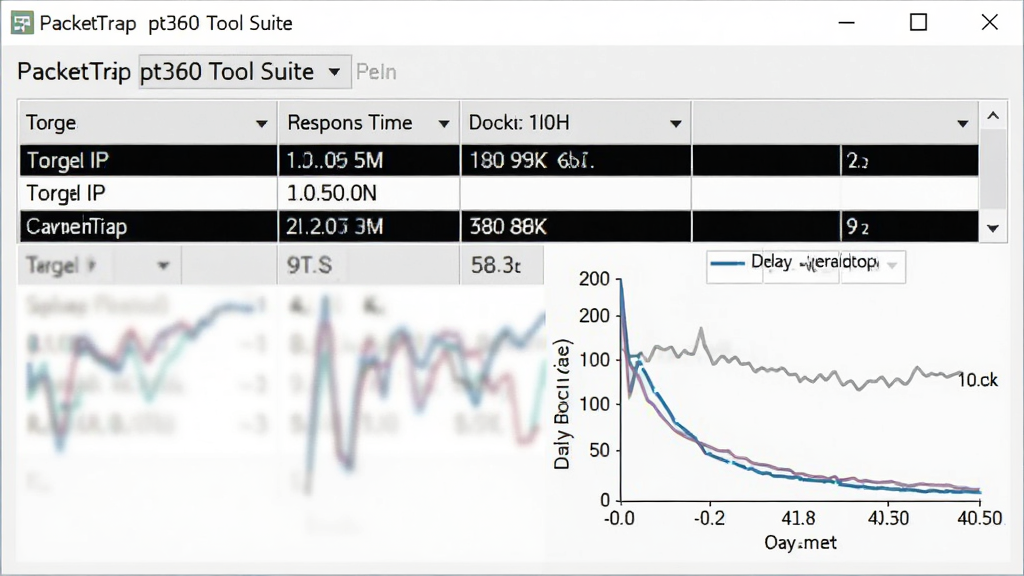Select the 1.0.50.0N table cell
This screenshot has width=1024, height=576.
pyautogui.click(x=369, y=193)
